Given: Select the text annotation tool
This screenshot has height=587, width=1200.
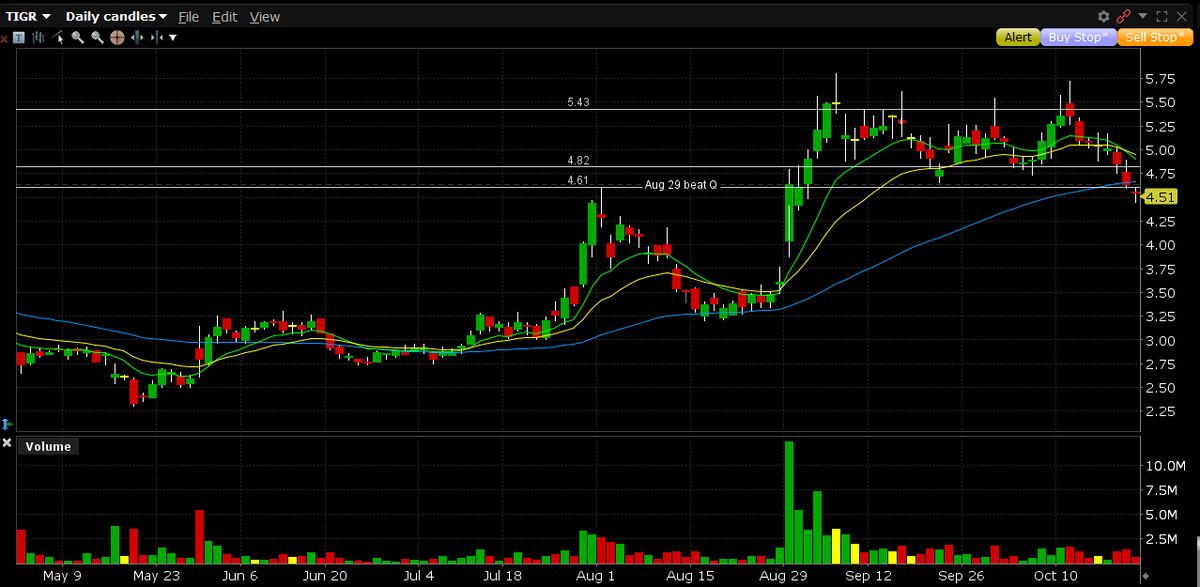Looking at the screenshot, I should tap(19, 37).
